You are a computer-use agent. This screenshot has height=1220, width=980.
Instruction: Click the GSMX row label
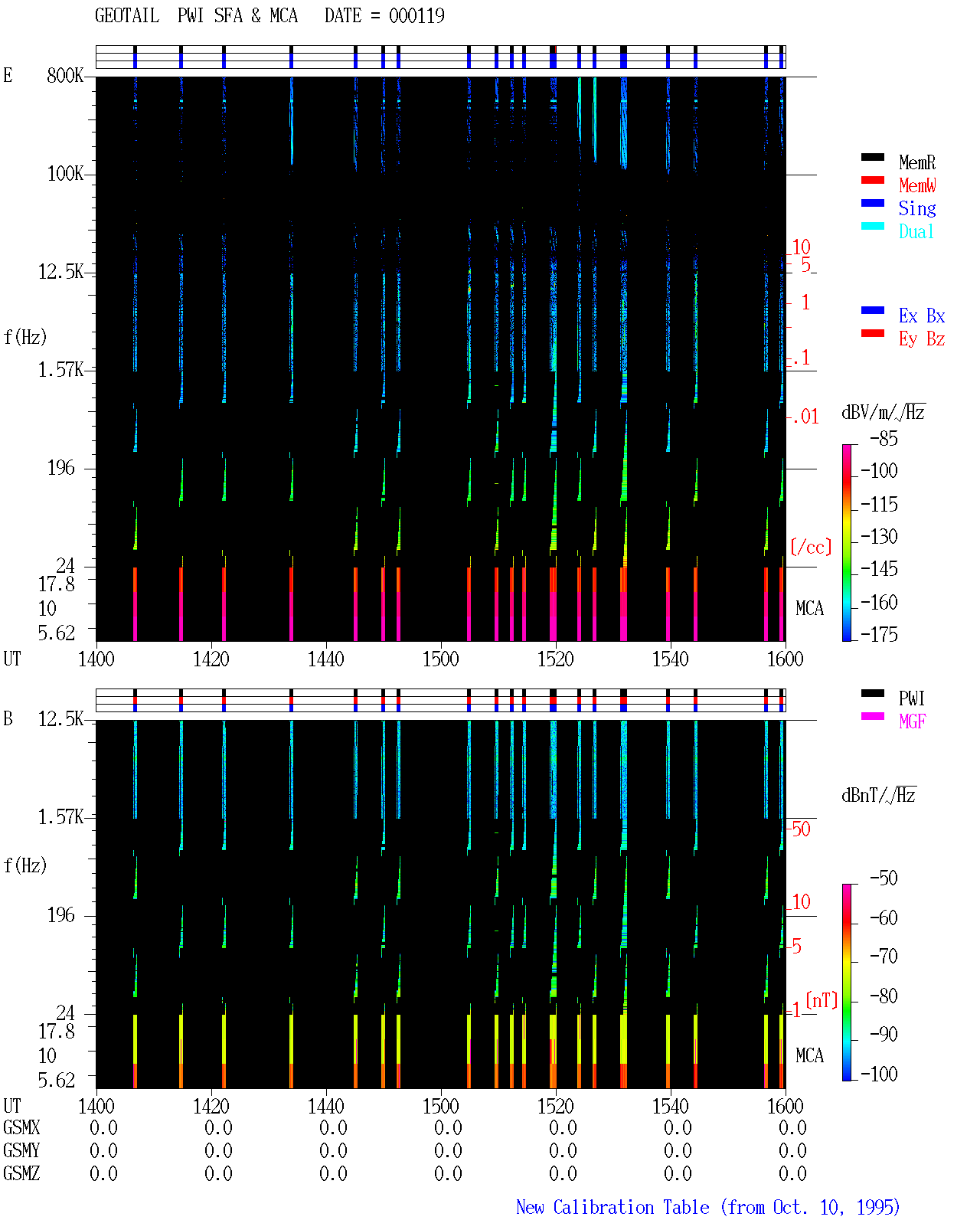click(21, 1127)
